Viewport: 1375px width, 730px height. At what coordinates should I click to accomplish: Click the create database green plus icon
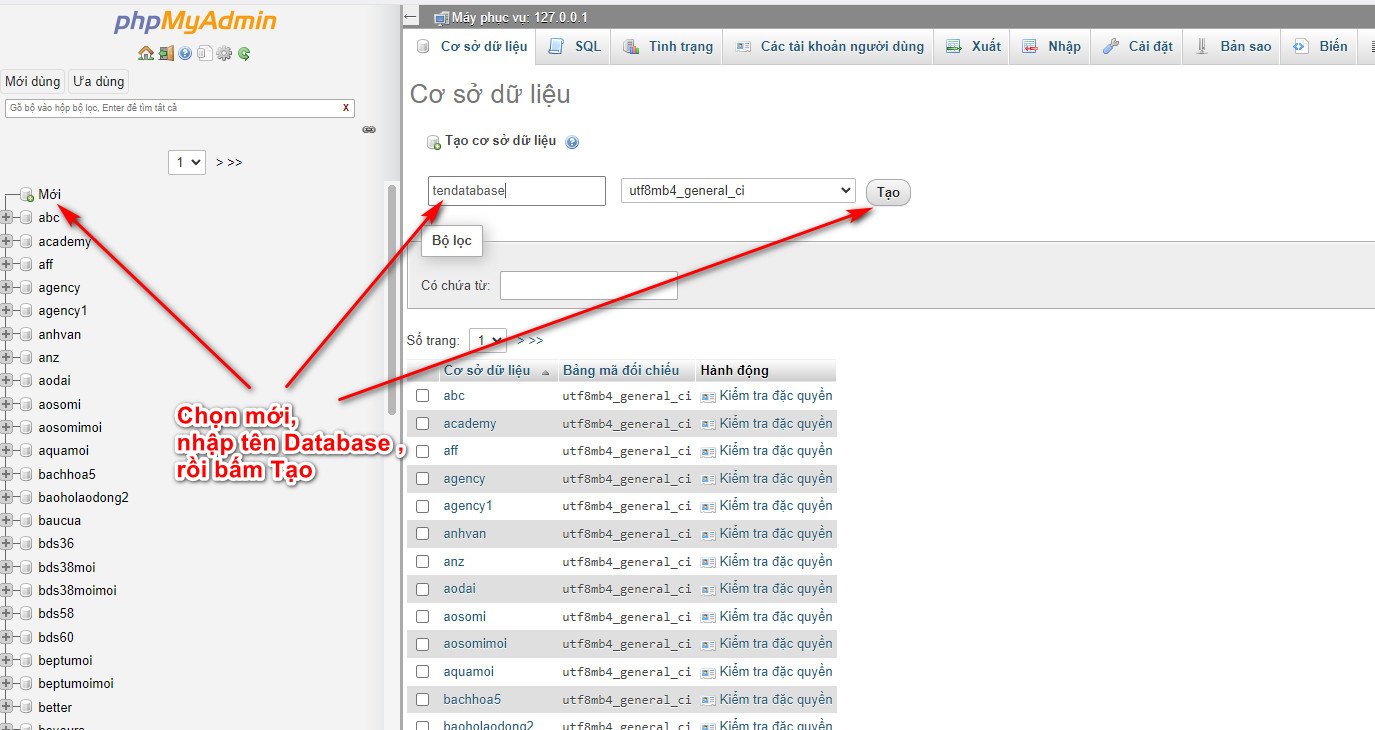433,141
